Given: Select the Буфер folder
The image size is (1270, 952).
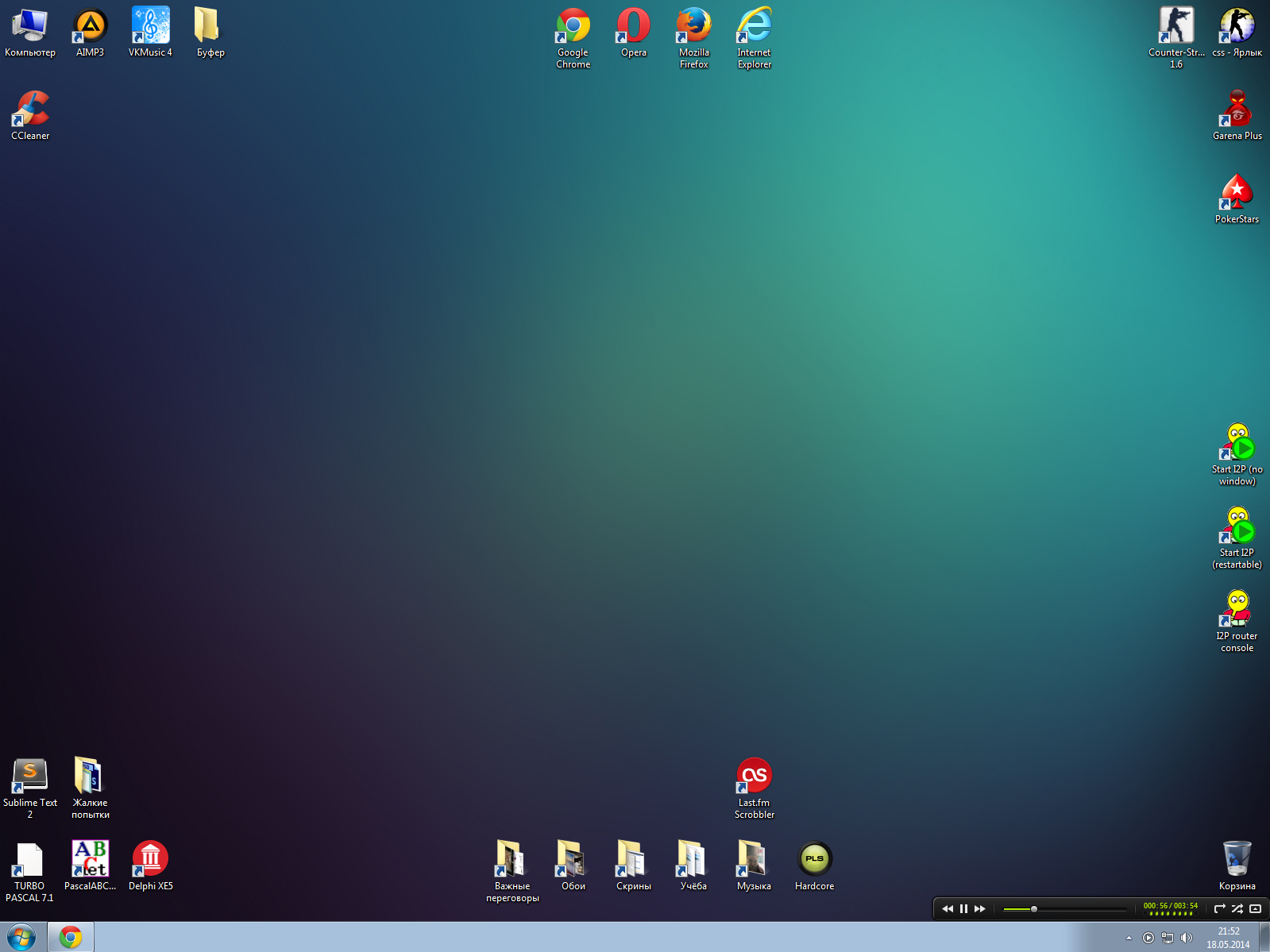Looking at the screenshot, I should (x=210, y=32).
